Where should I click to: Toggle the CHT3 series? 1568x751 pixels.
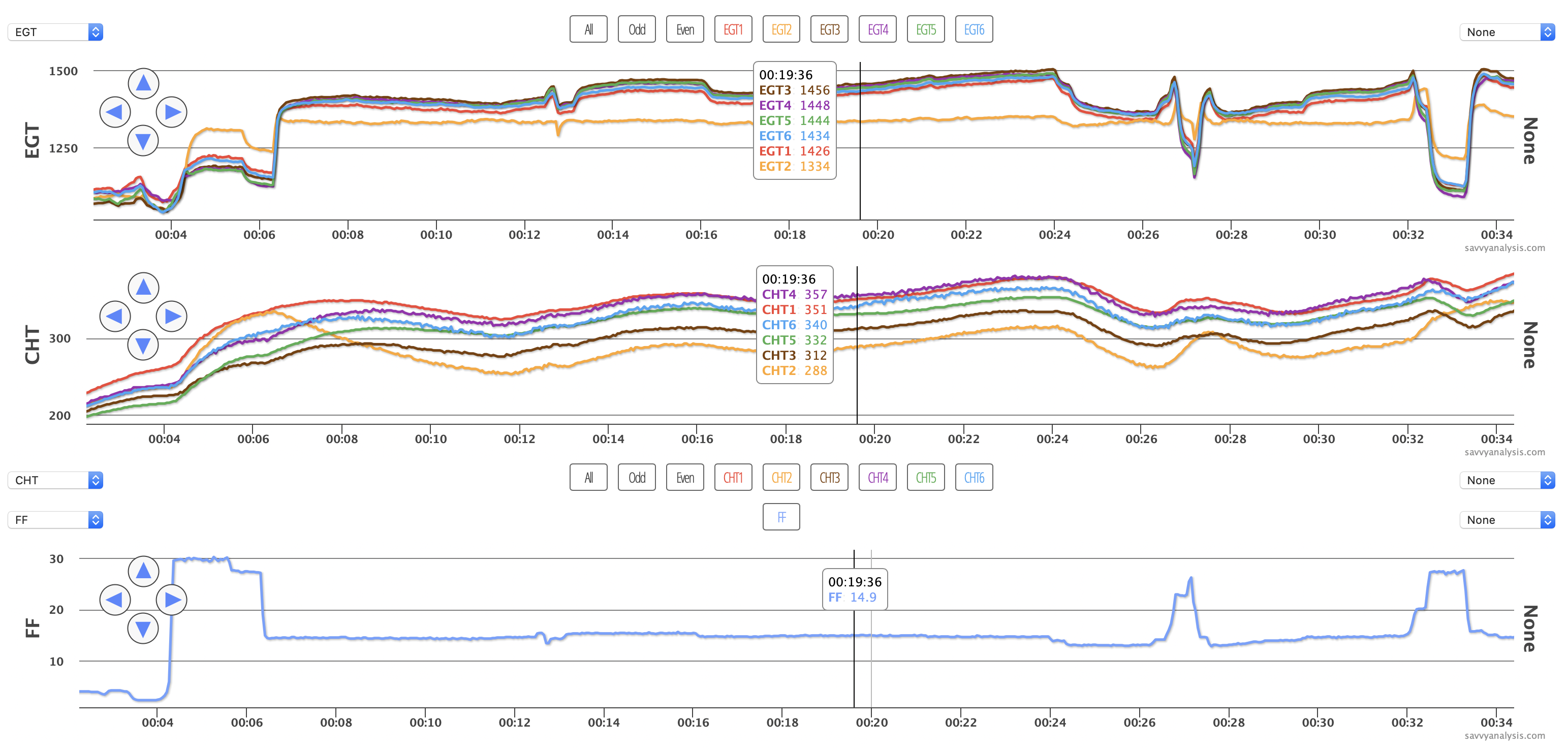(829, 477)
